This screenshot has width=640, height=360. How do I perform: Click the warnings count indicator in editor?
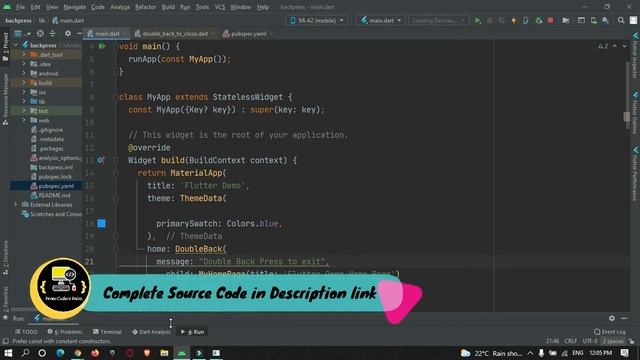pyautogui.click(x=603, y=46)
